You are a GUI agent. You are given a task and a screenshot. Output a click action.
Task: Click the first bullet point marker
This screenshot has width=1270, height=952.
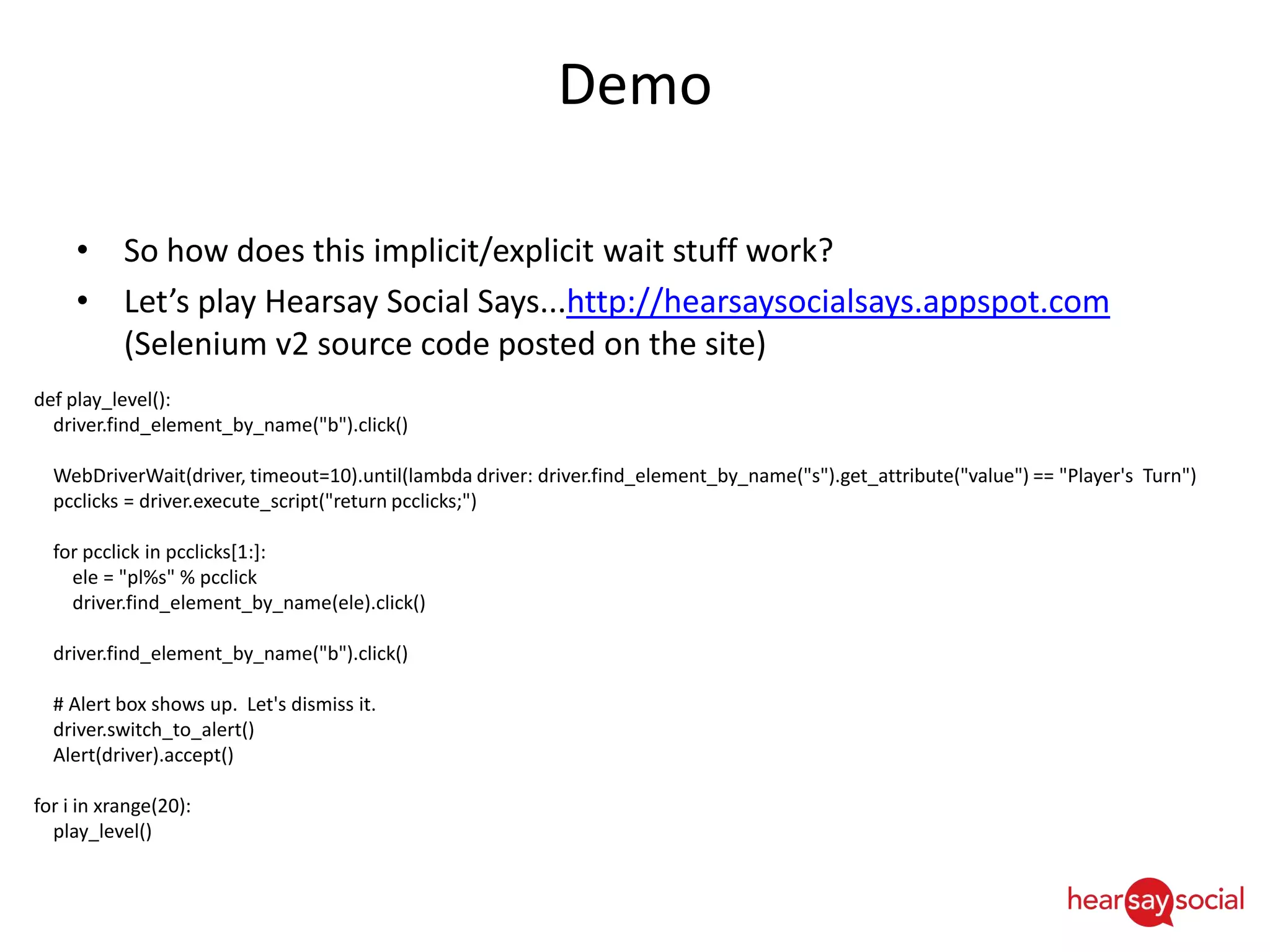tap(82, 250)
